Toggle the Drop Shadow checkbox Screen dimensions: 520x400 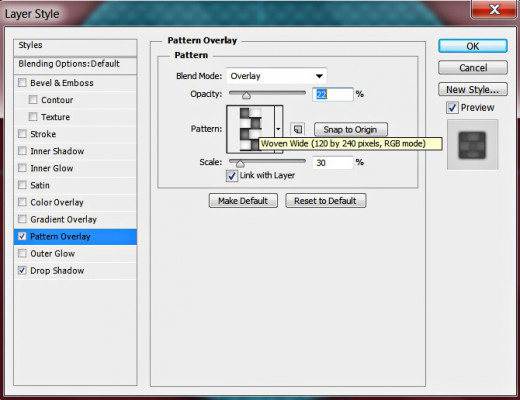click(22, 270)
